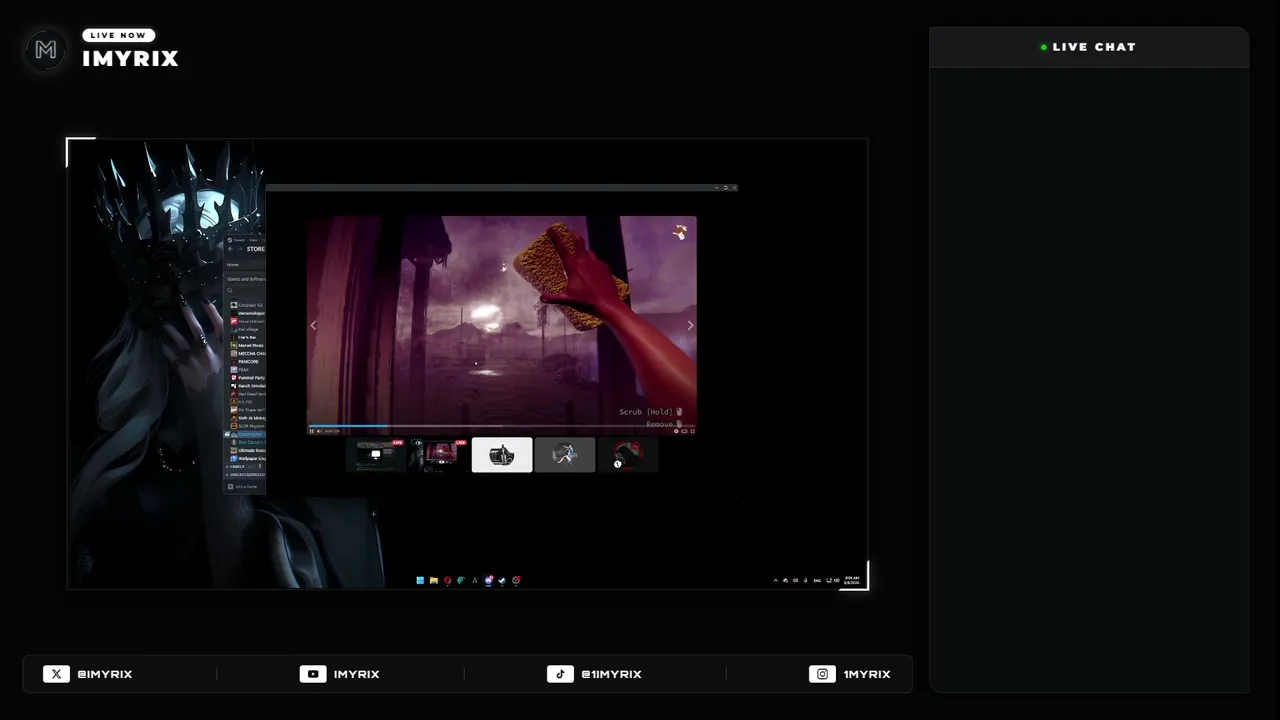The height and width of the screenshot is (720, 1280).
Task: Pause the screenshot viewer video
Action: point(312,431)
